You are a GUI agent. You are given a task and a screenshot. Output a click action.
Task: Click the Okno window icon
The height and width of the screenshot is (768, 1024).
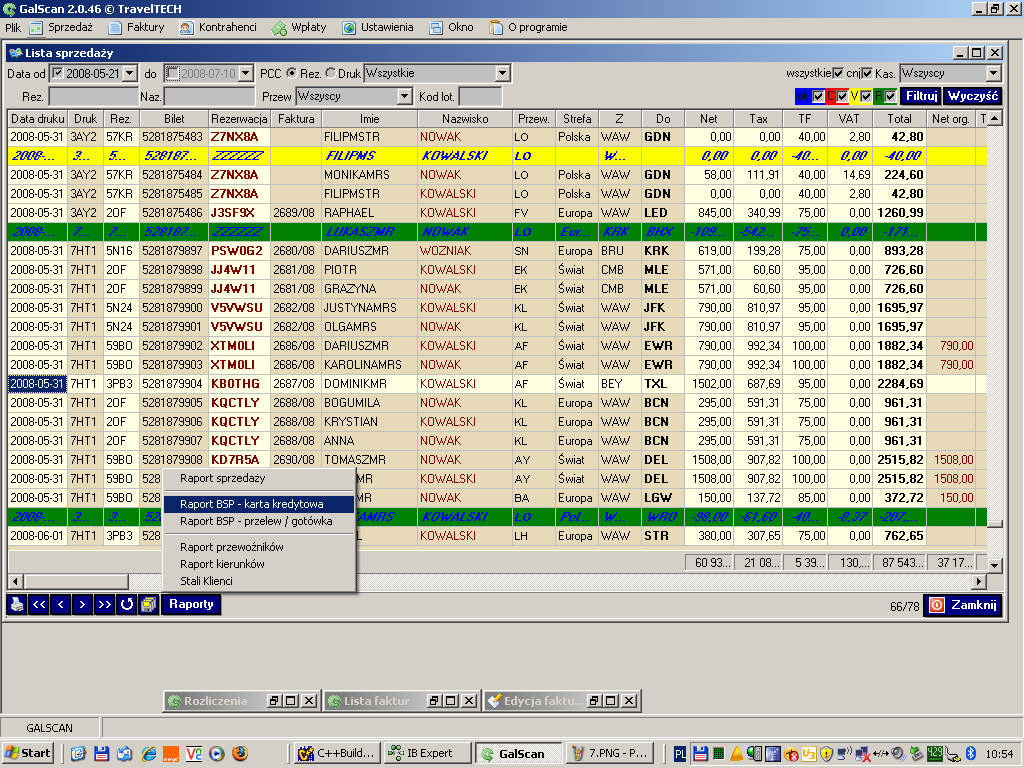(x=436, y=27)
